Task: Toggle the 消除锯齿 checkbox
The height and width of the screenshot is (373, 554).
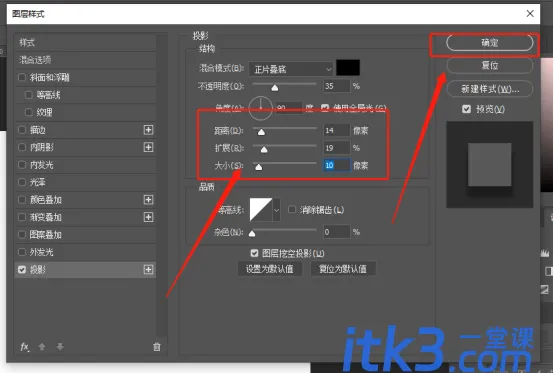Action: 292,210
